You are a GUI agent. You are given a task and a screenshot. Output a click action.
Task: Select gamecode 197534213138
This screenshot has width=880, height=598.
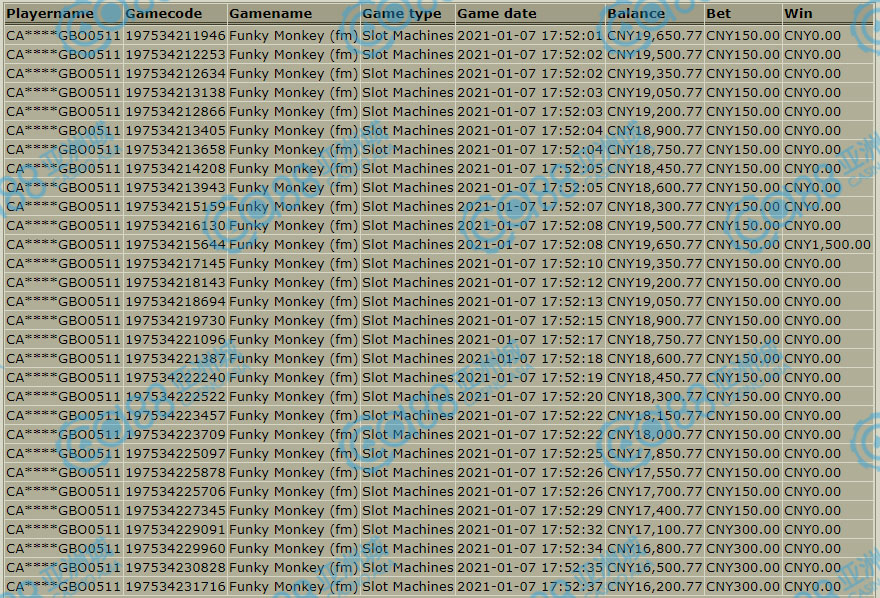pyautogui.click(x=175, y=93)
